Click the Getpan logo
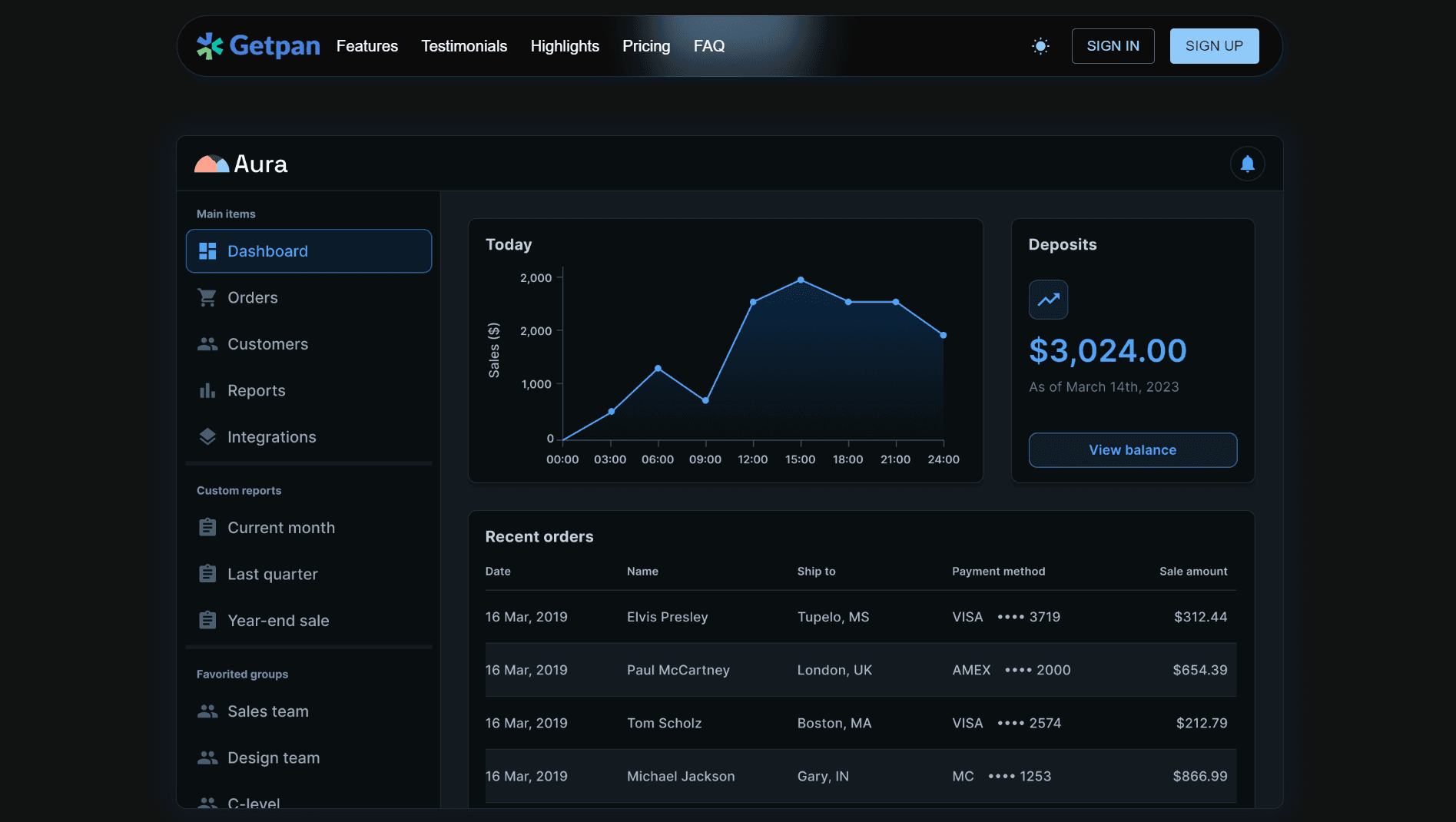This screenshot has width=1456, height=822. click(x=258, y=46)
